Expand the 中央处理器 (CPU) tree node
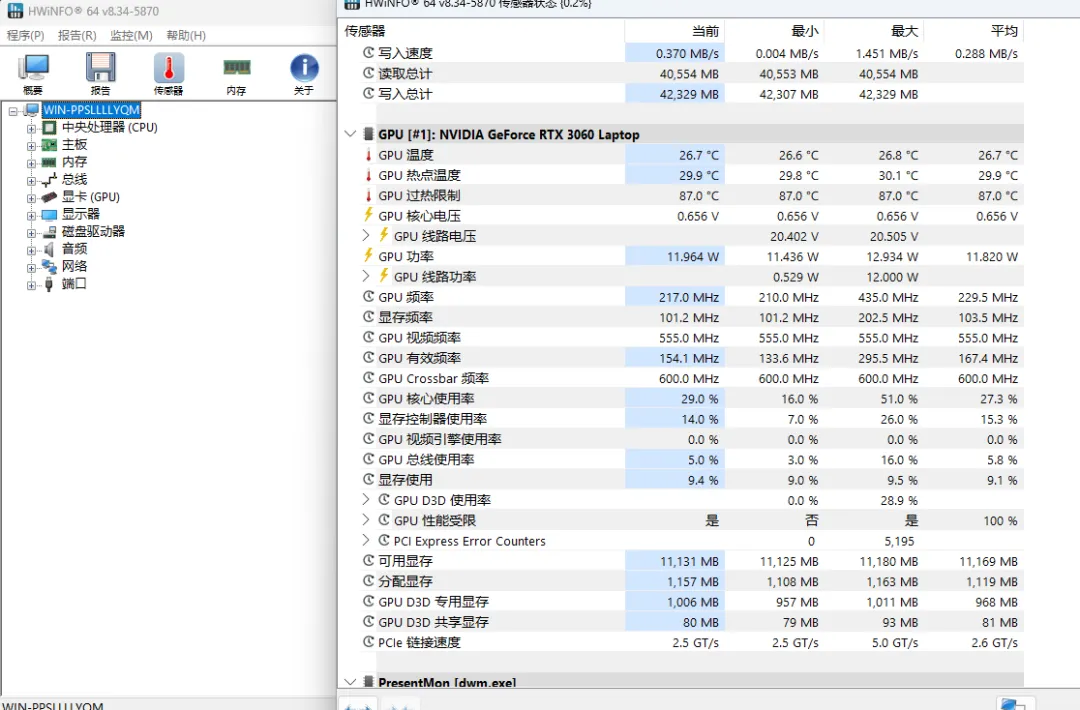Image resolution: width=1080 pixels, height=710 pixels. click(31, 128)
